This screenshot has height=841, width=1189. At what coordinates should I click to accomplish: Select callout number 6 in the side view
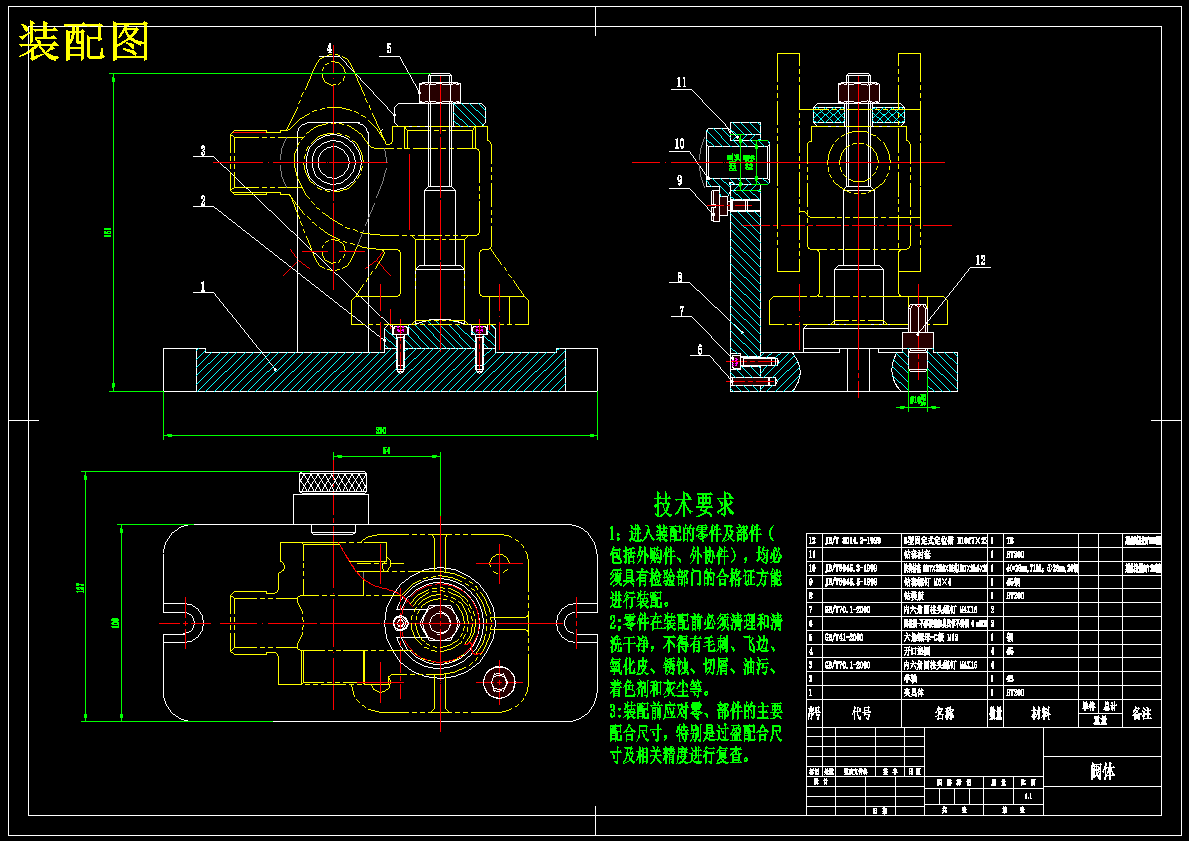(x=700, y=350)
